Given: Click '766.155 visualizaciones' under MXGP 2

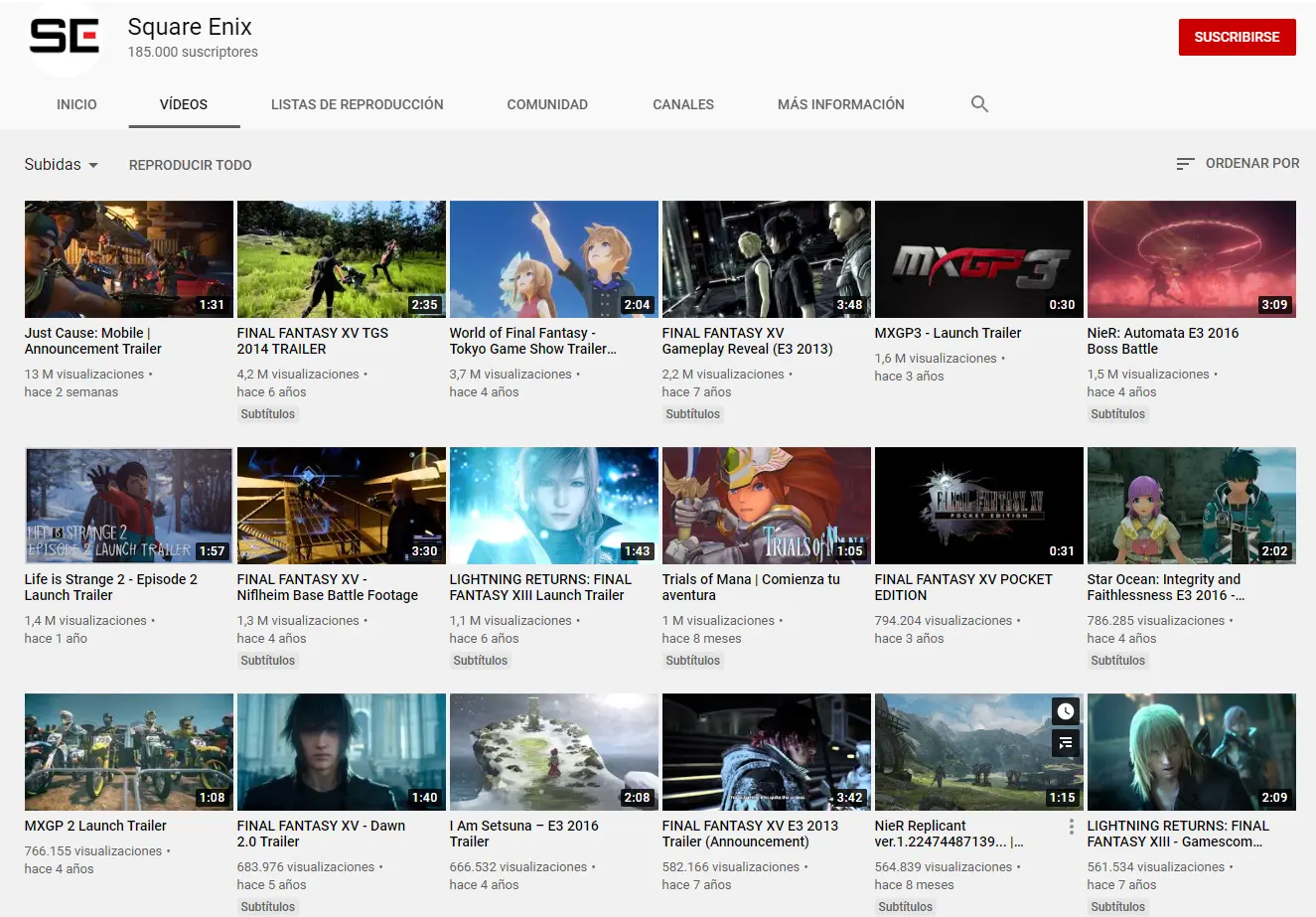Looking at the screenshot, I should [93, 851].
